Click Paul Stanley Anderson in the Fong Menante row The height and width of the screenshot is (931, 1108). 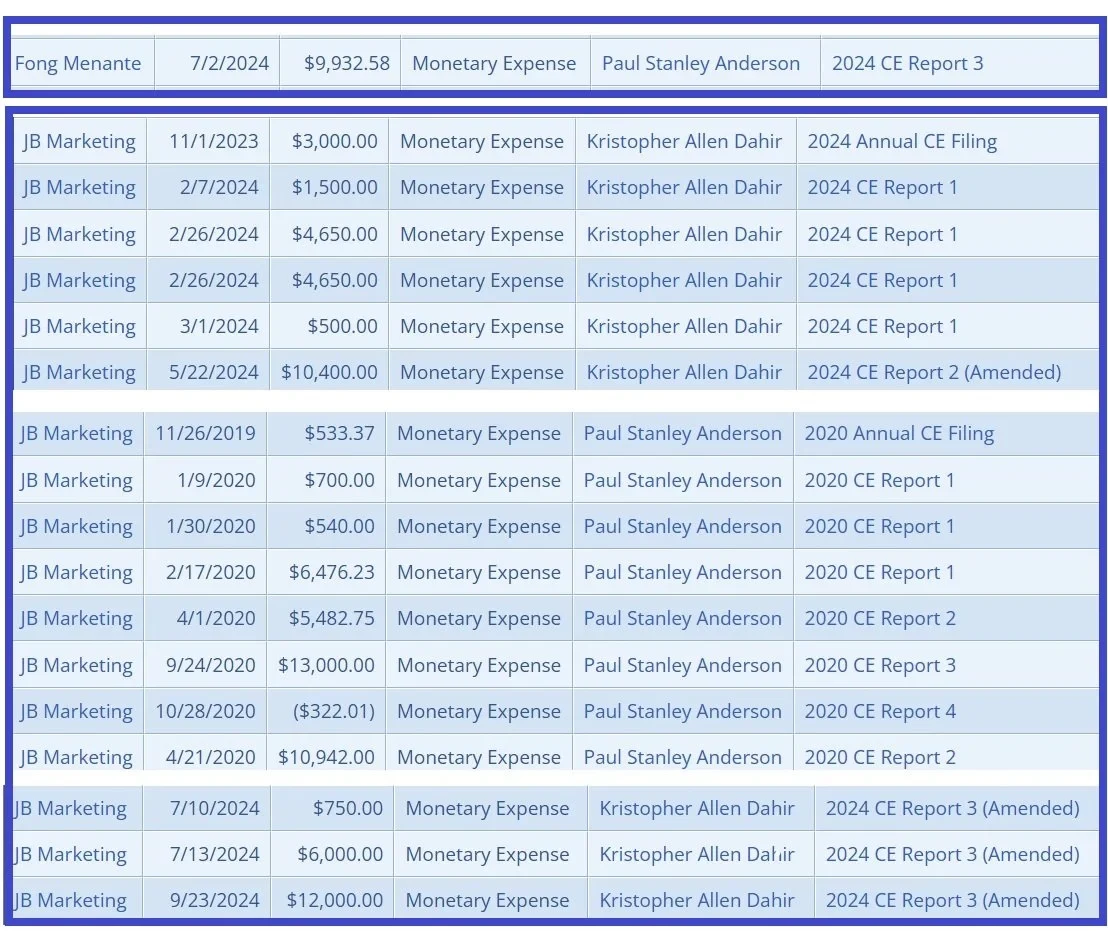[x=701, y=64]
